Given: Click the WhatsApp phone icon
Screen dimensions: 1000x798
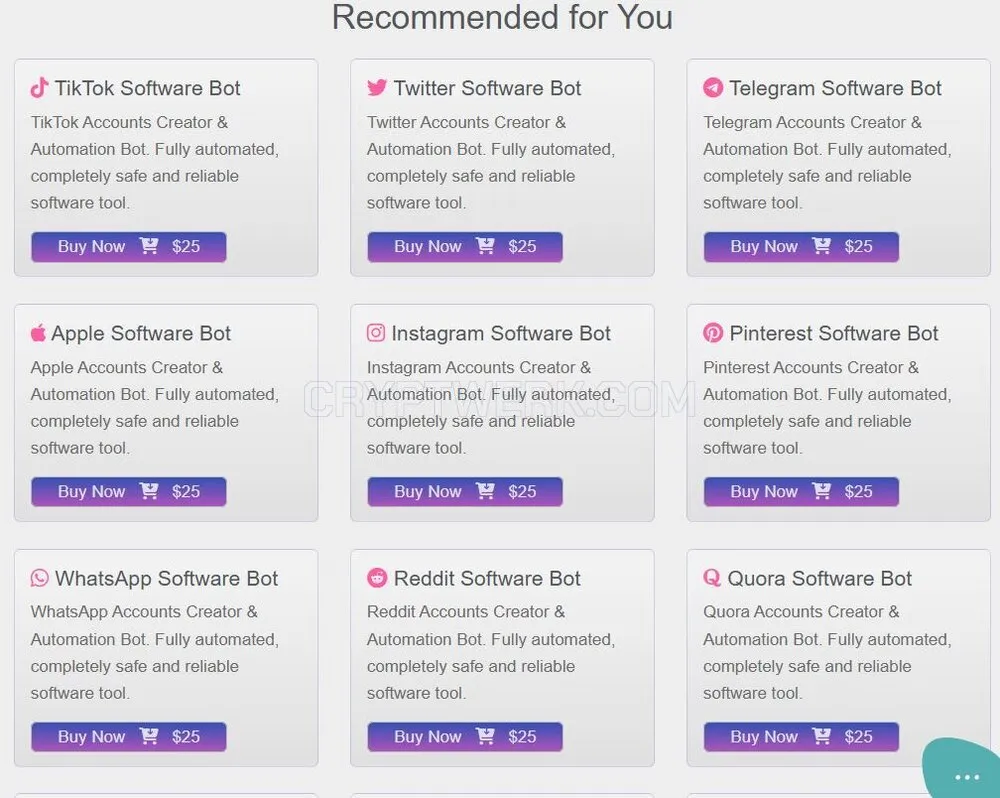Looking at the screenshot, I should [x=40, y=577].
